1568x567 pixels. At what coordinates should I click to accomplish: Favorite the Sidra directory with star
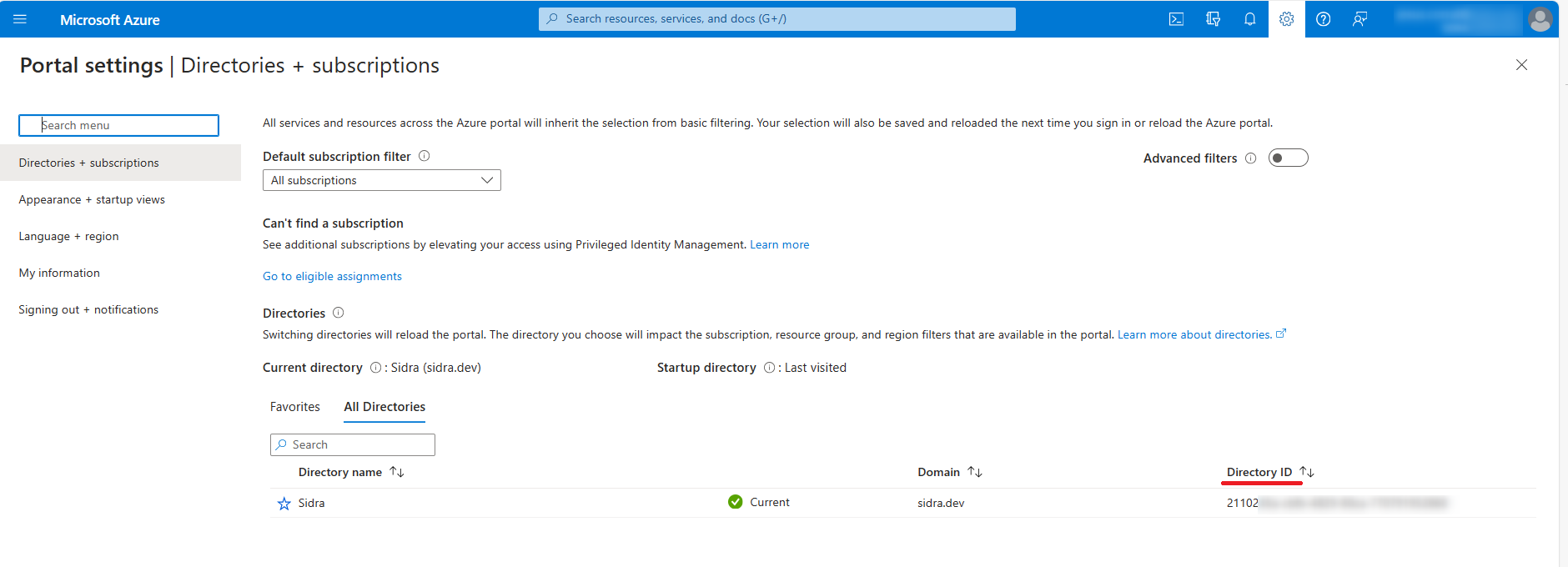click(x=284, y=504)
